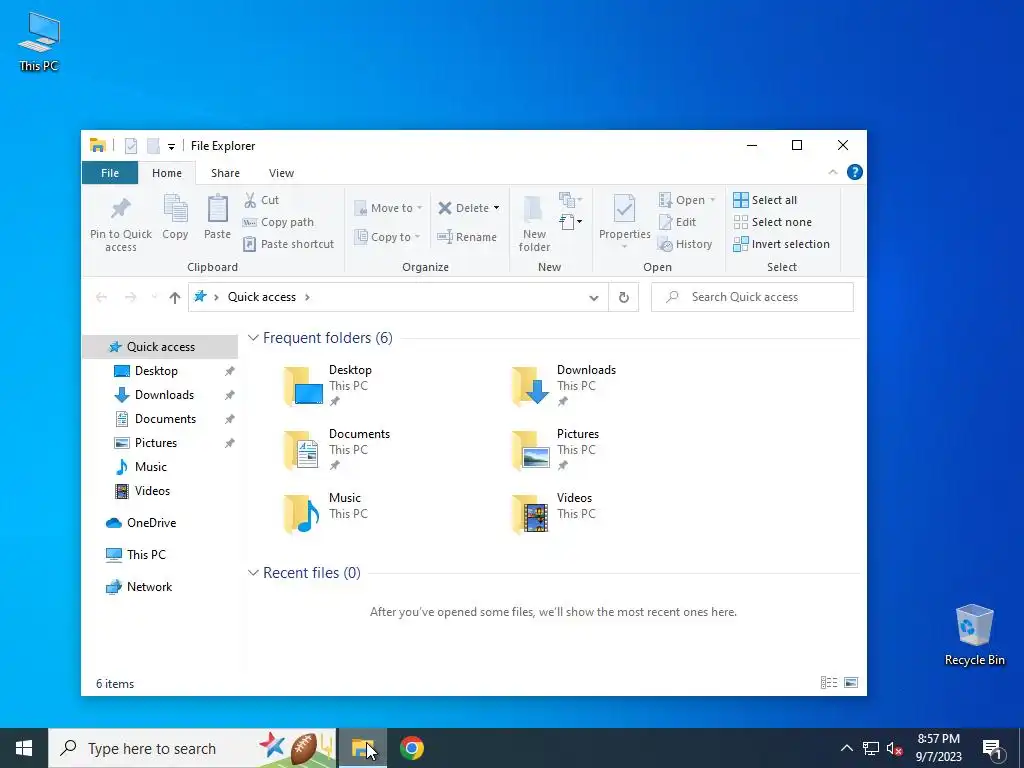Click the Refresh button beside address bar

tap(624, 297)
